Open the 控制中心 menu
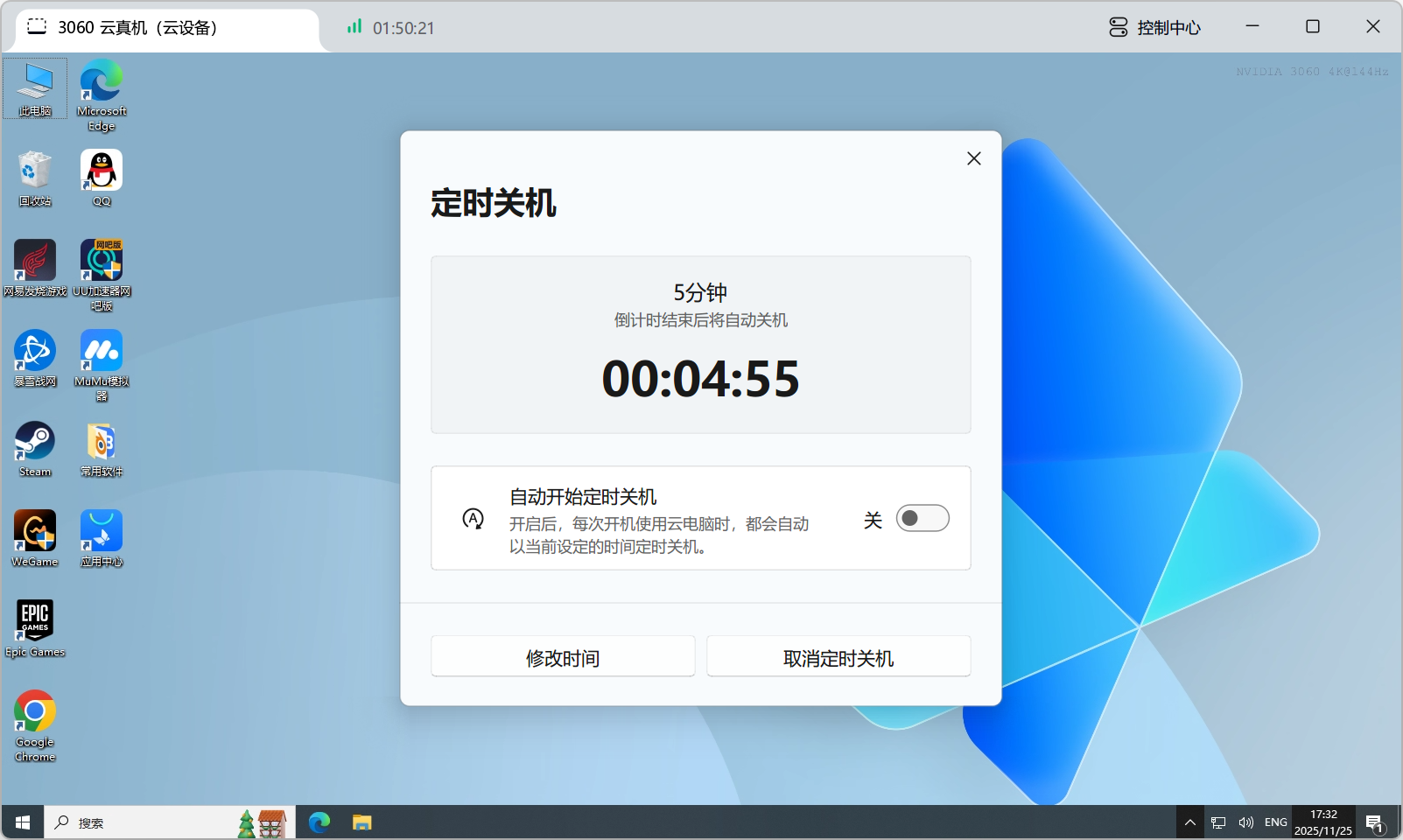1403x840 pixels. (1155, 28)
